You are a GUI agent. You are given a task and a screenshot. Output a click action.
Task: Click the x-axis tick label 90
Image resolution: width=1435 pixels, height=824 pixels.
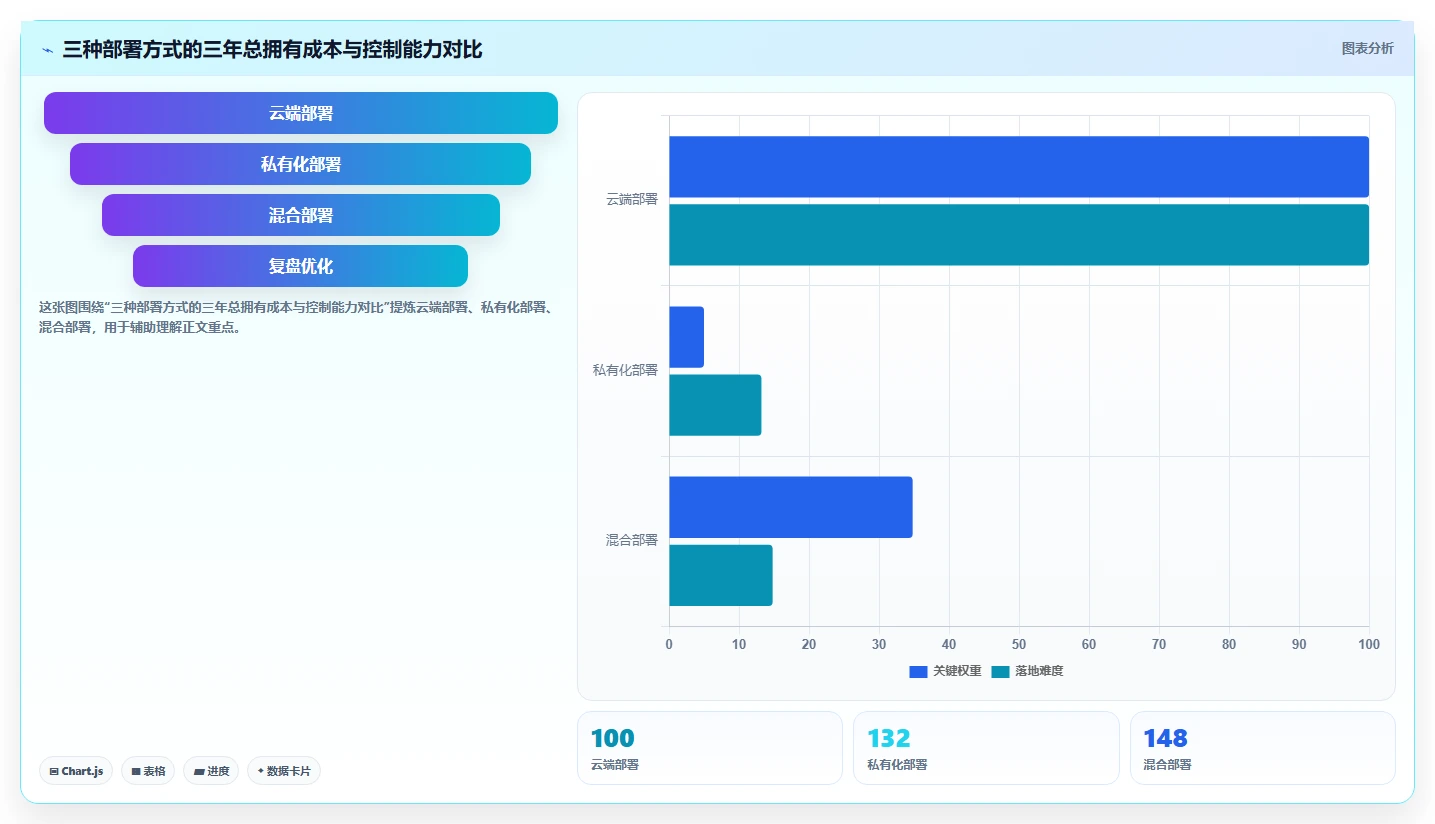pyautogui.click(x=1299, y=645)
